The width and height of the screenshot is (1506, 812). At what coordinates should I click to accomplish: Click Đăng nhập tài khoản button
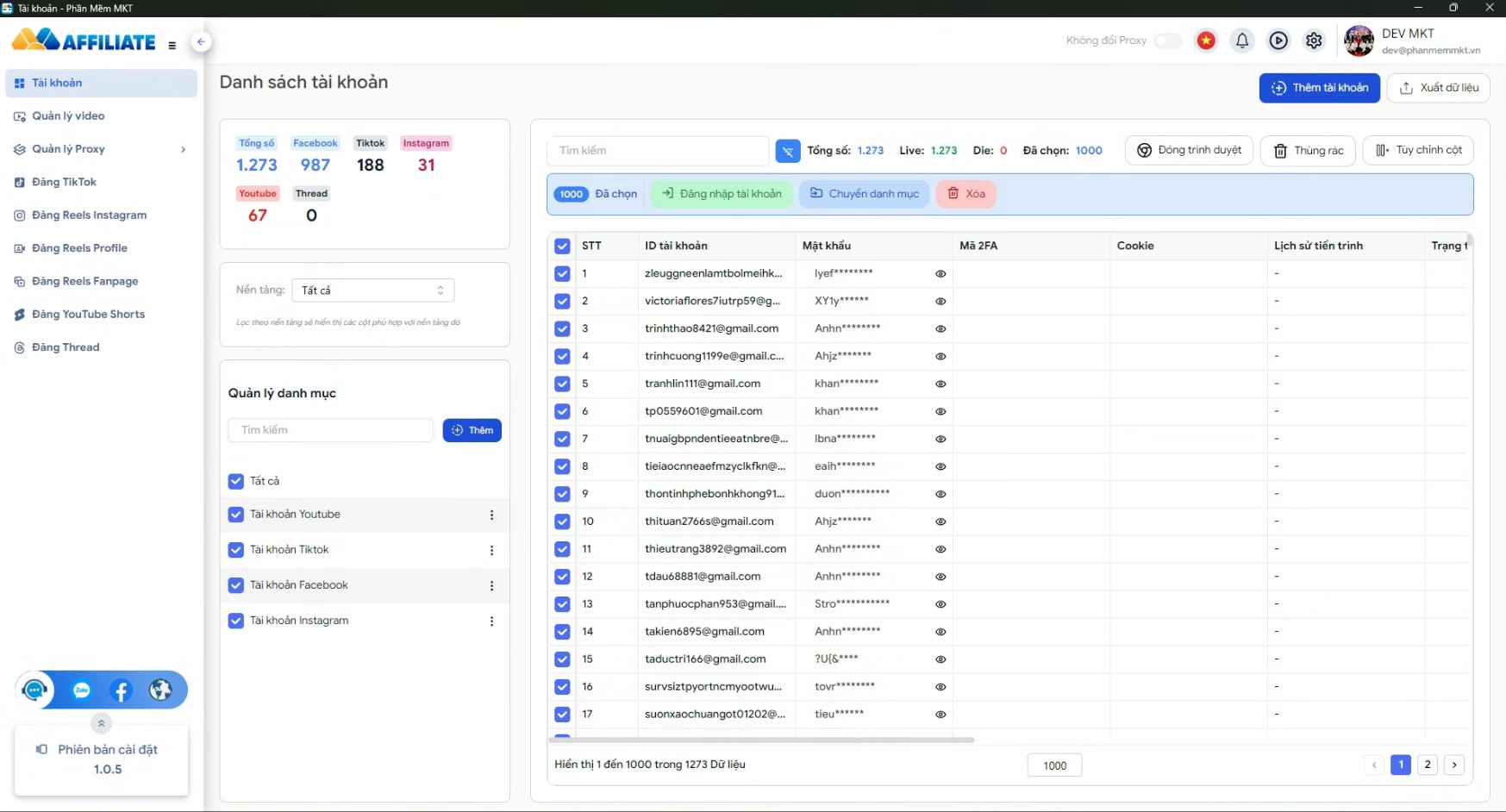point(722,194)
